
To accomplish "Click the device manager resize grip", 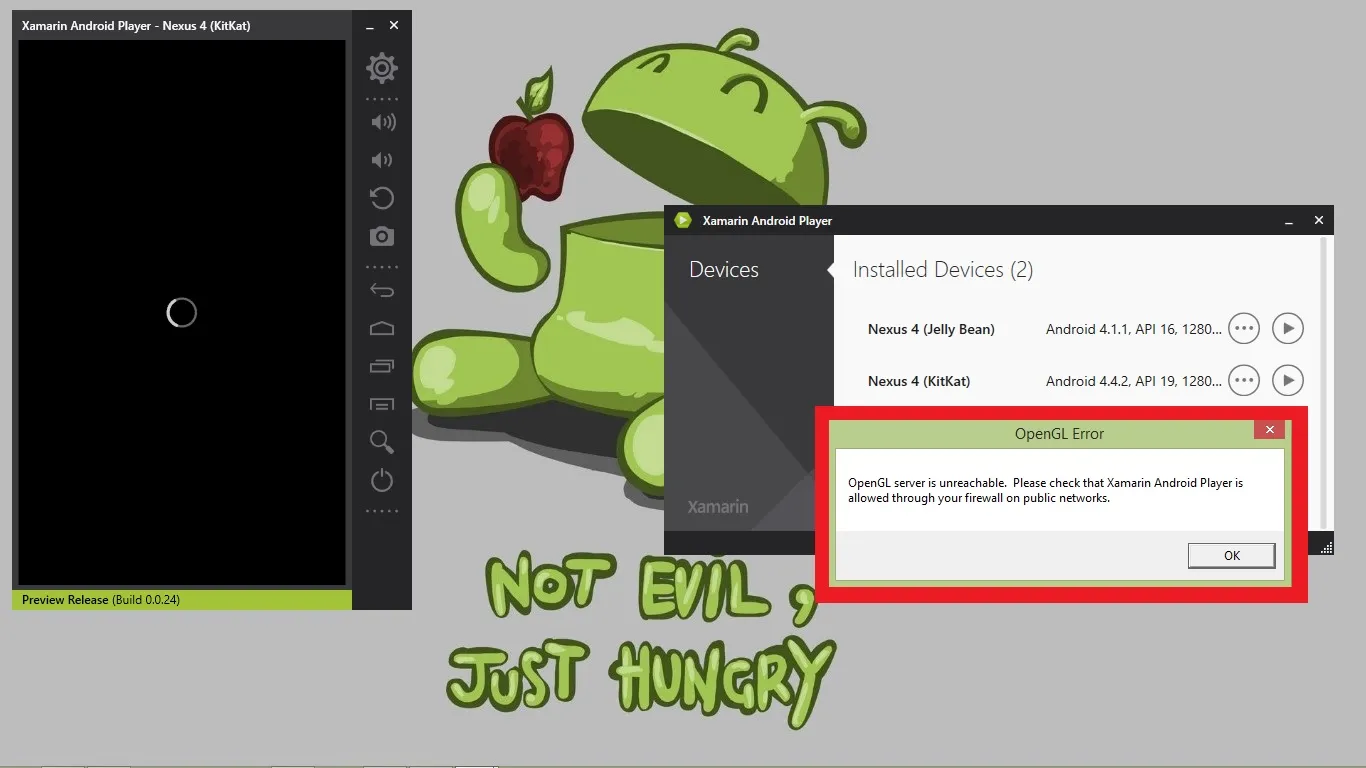I will (x=1327, y=547).
